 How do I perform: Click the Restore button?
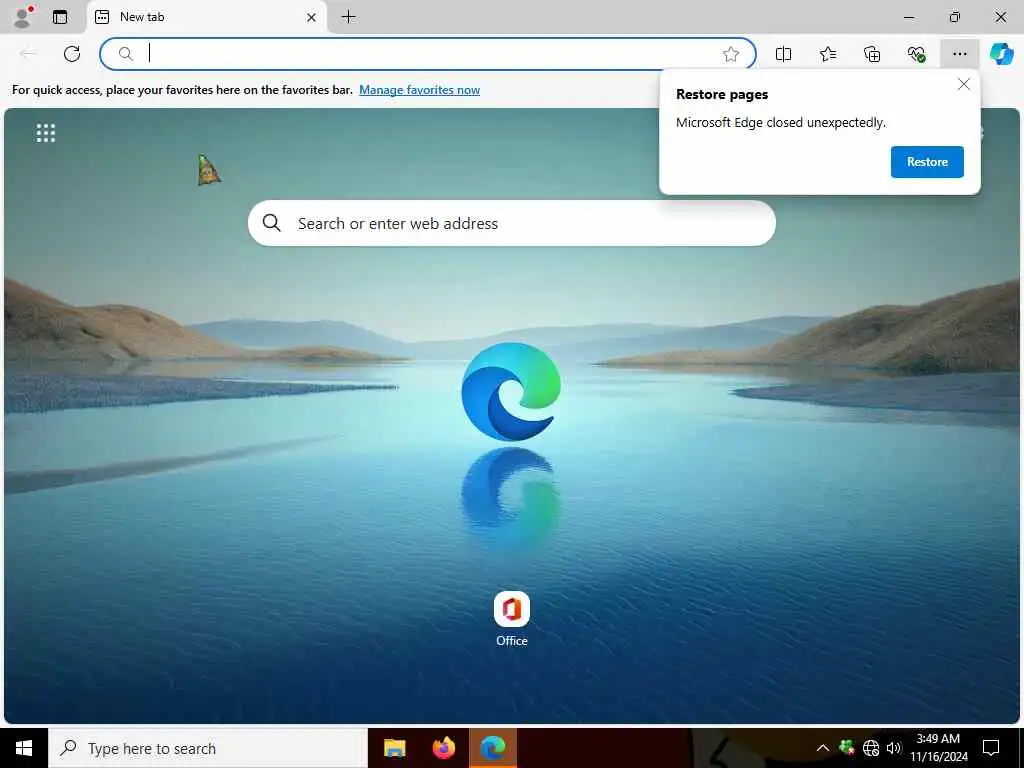927,162
